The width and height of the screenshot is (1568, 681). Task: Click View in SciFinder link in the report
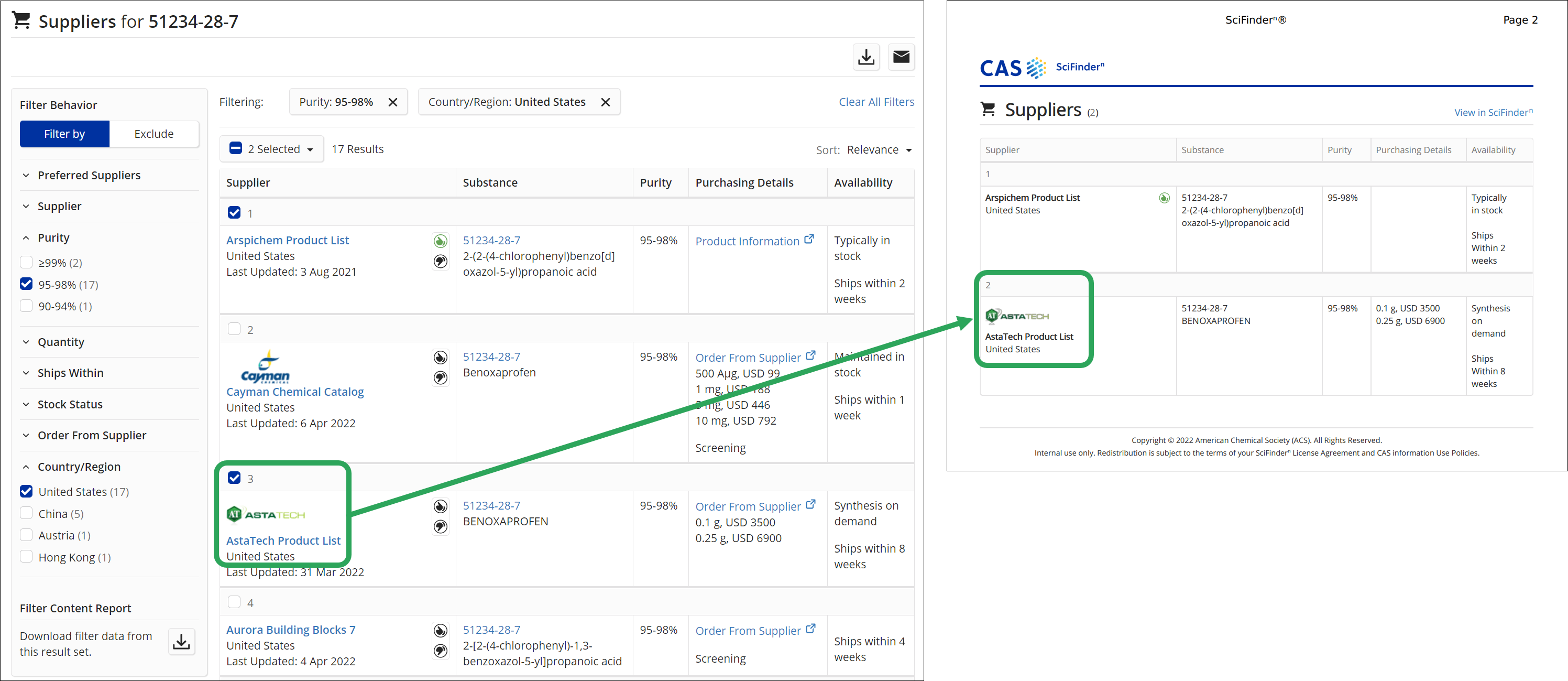click(1493, 113)
